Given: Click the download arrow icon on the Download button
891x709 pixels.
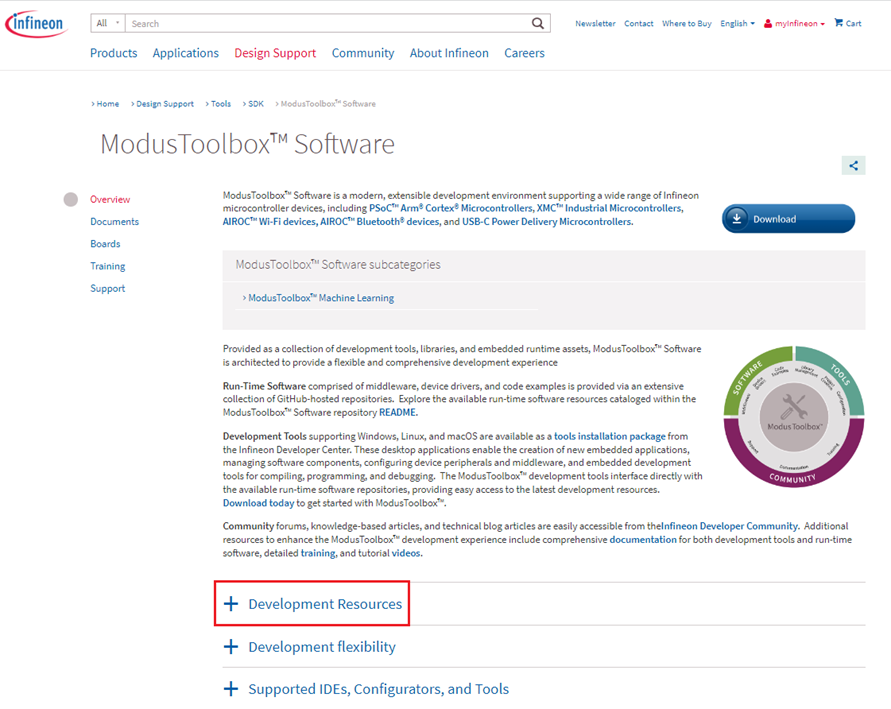Looking at the screenshot, I should click(x=738, y=218).
